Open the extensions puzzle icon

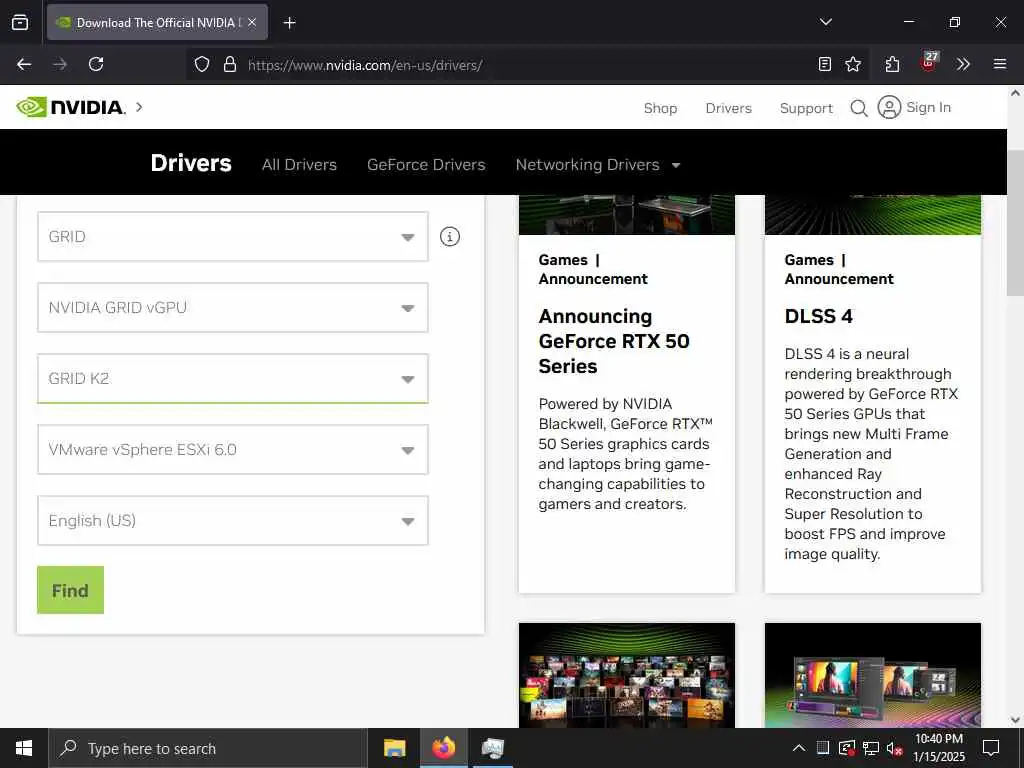pos(893,64)
